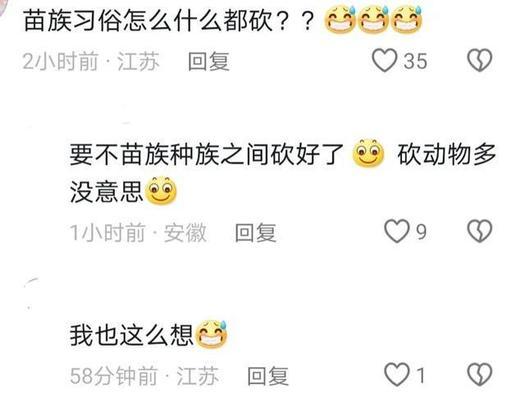Tap the 2小时前 · 江苏 timestamp

point(91,62)
